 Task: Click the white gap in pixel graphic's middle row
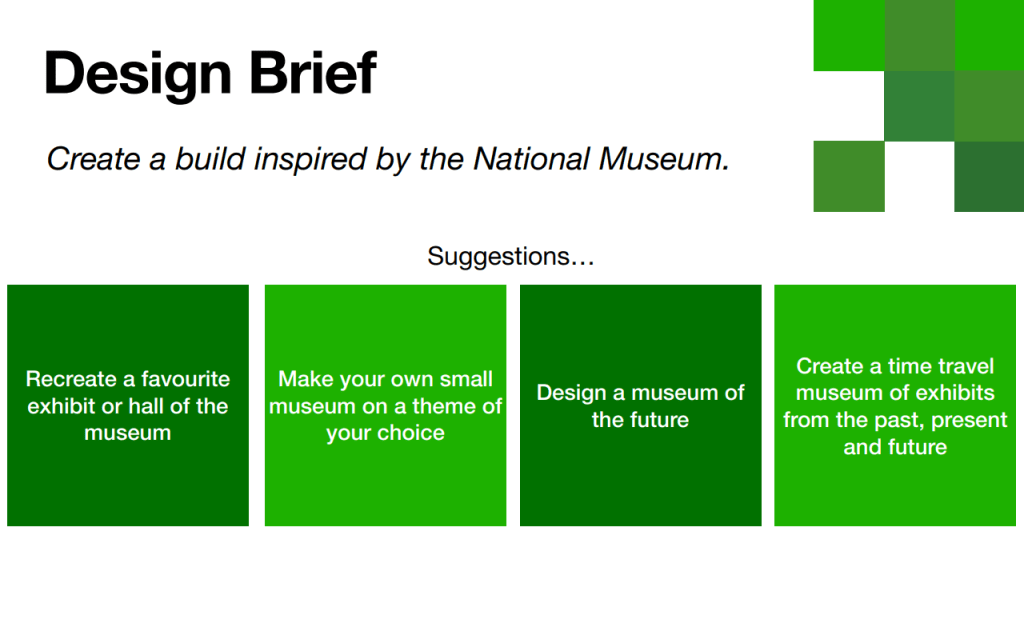[x=849, y=106]
